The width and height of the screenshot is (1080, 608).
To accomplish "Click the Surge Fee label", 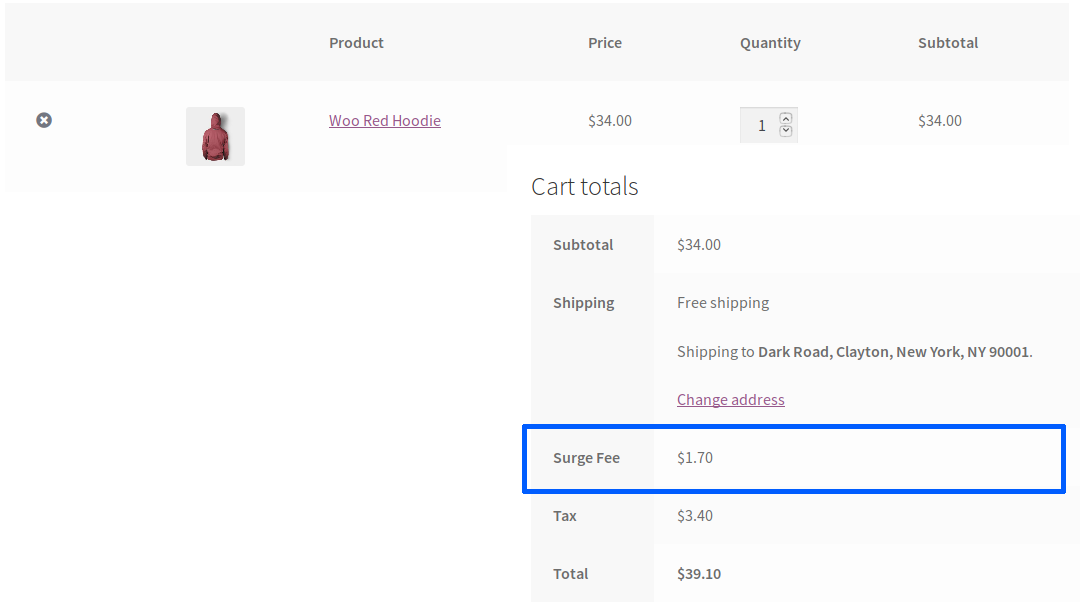I will coord(586,458).
